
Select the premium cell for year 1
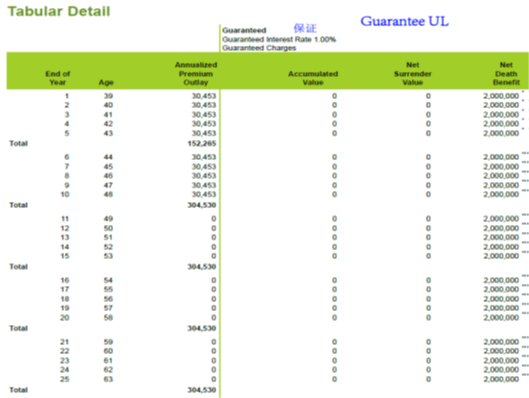[x=204, y=96]
